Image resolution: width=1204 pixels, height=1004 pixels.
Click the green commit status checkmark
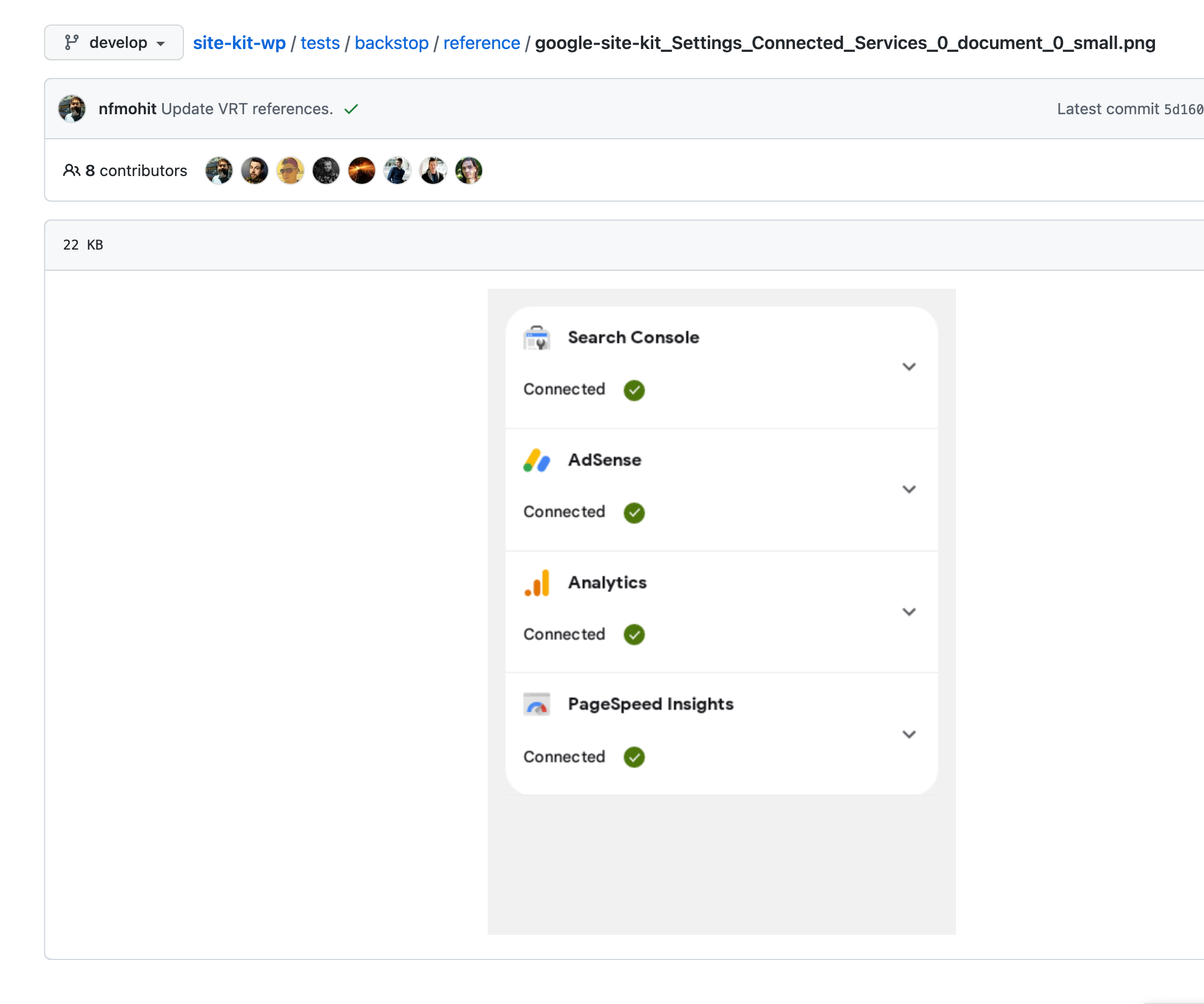pos(351,109)
